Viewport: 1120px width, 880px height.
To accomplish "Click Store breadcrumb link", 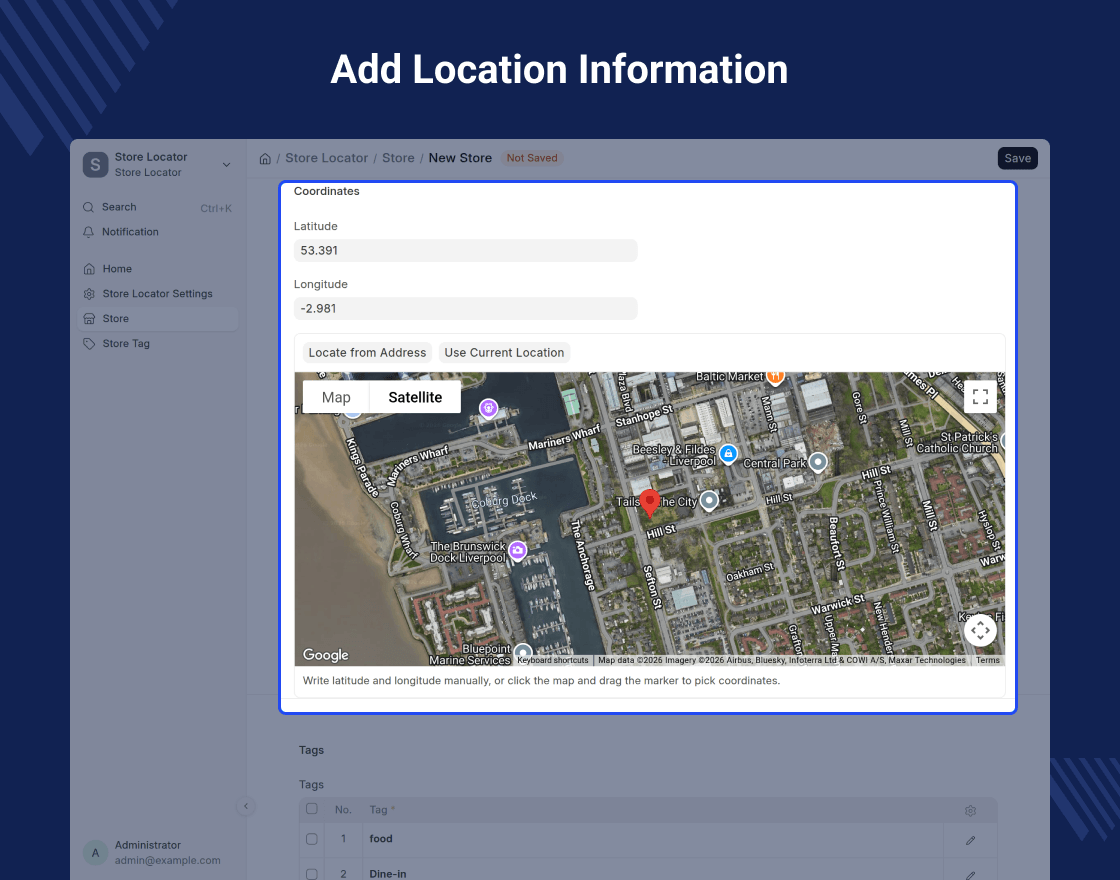I will tap(398, 158).
